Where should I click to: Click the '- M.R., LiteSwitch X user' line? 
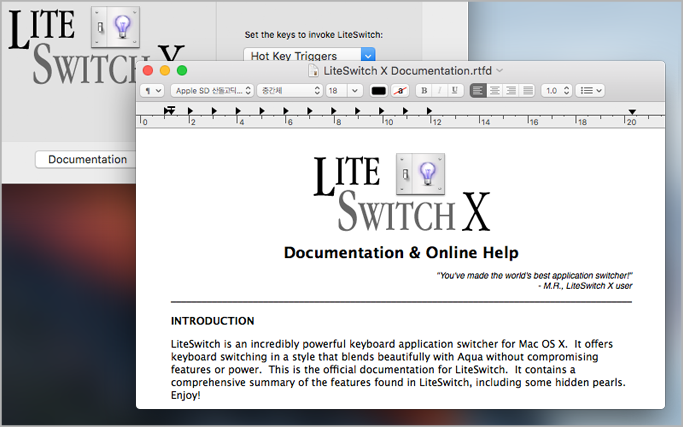[x=585, y=286]
